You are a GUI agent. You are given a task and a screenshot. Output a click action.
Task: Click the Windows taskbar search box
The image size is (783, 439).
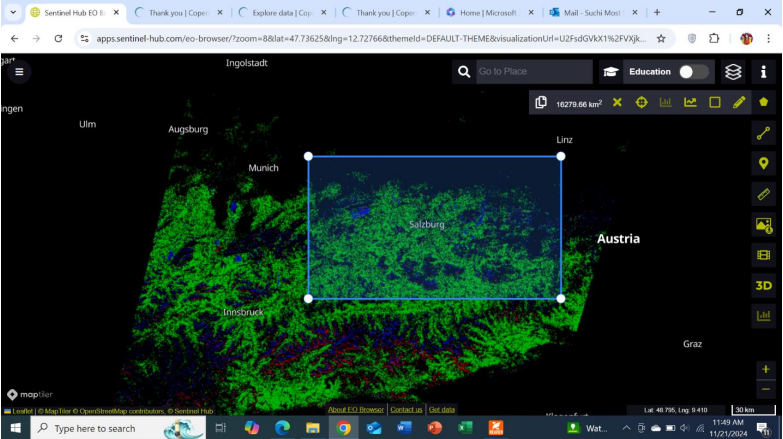(118, 428)
